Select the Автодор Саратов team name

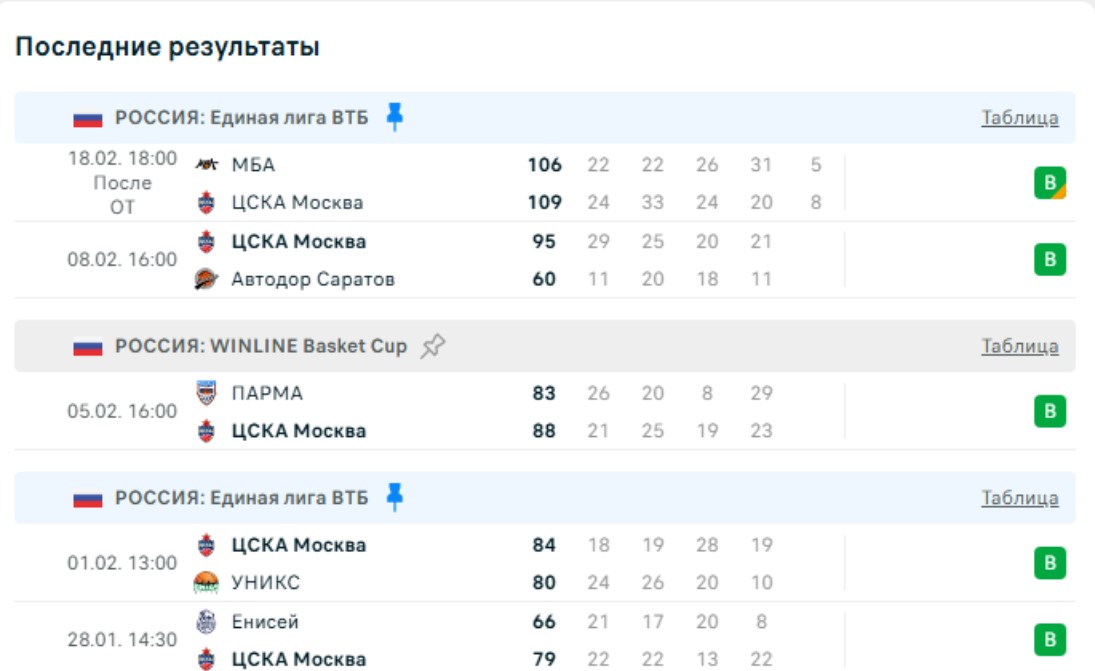click(313, 280)
